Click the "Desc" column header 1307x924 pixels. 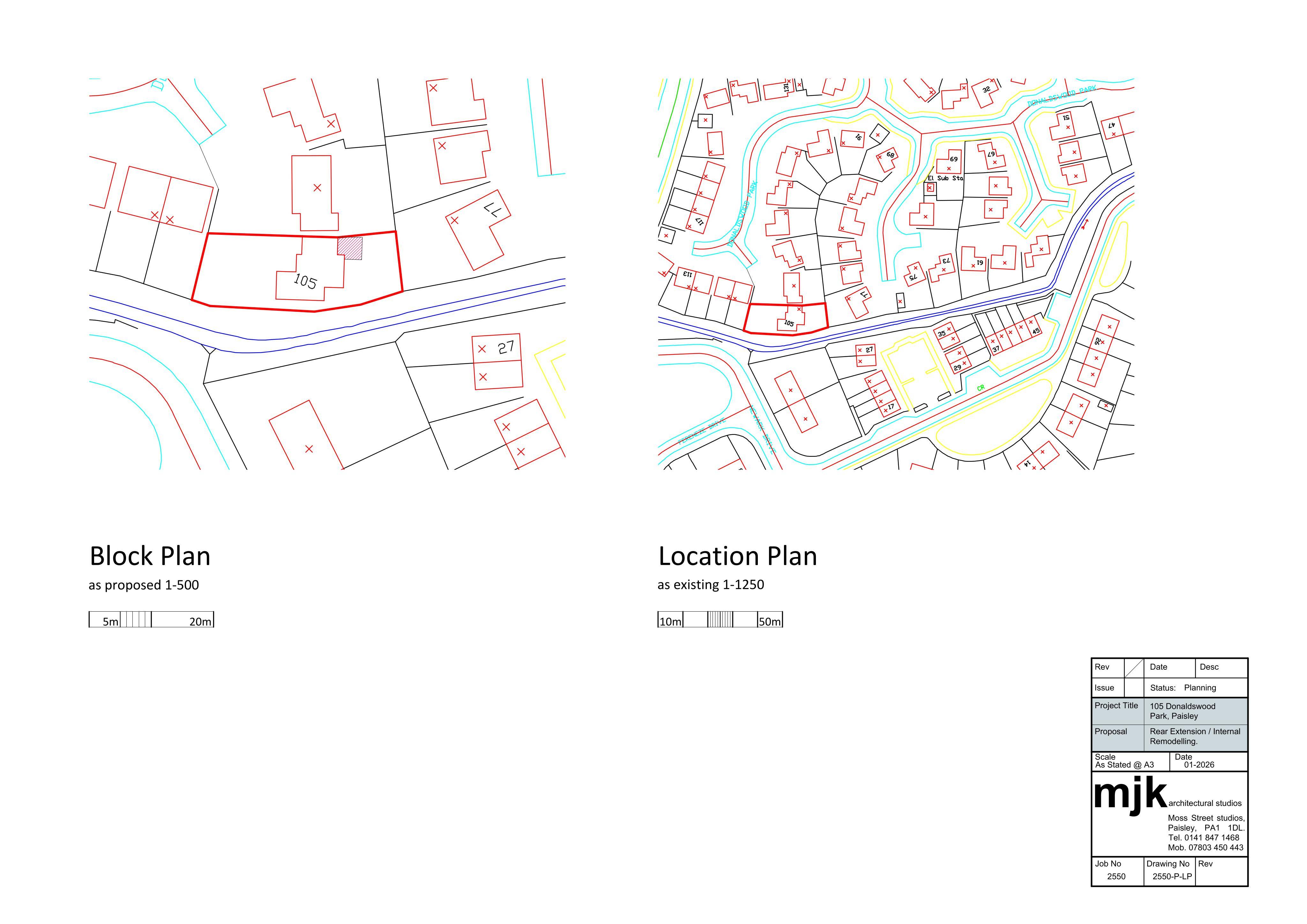pyautogui.click(x=1209, y=667)
